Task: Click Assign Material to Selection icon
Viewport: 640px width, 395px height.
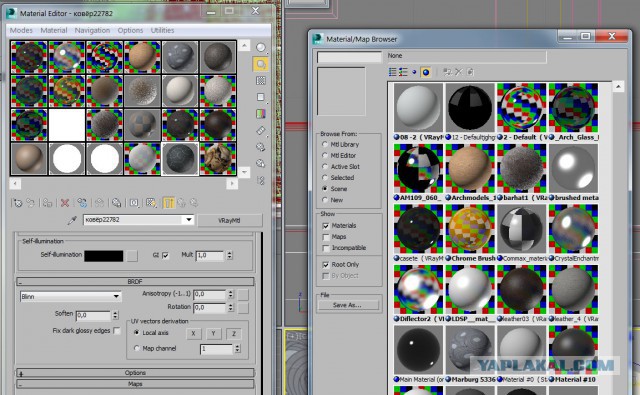Action: (47, 203)
